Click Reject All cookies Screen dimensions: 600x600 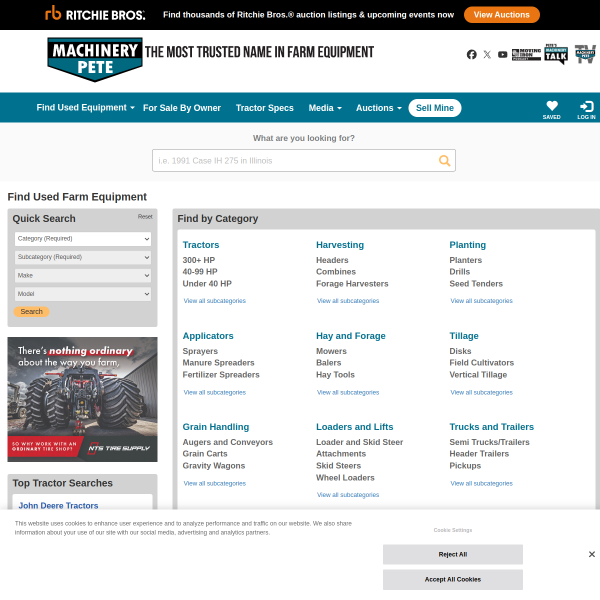point(453,554)
